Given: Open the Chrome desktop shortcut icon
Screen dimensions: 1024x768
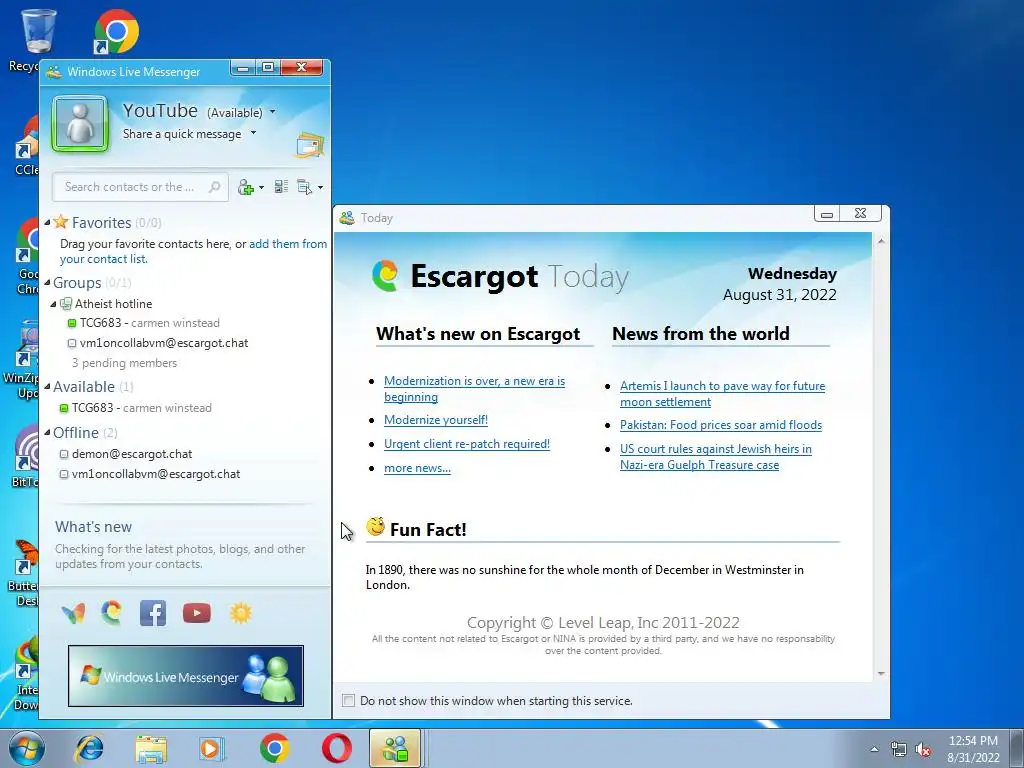Looking at the screenshot, I should click(x=116, y=31).
